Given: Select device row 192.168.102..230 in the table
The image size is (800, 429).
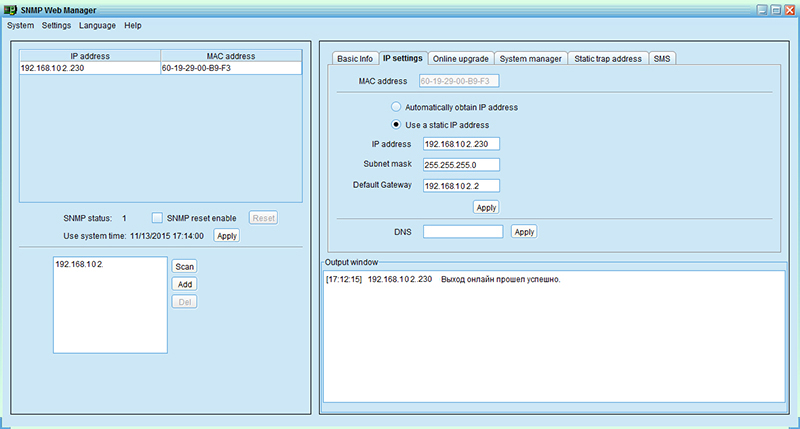Looking at the screenshot, I should click(x=161, y=68).
